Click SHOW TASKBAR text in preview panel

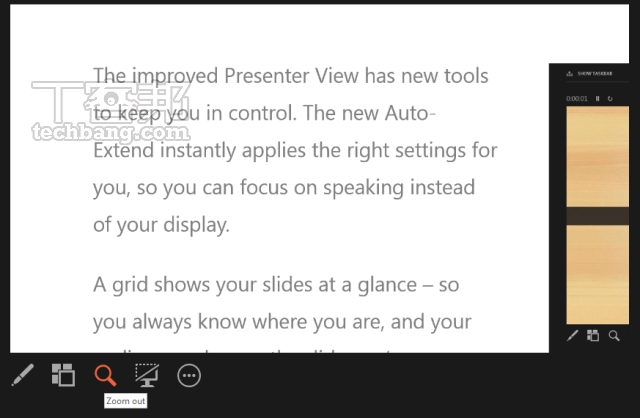coord(595,73)
